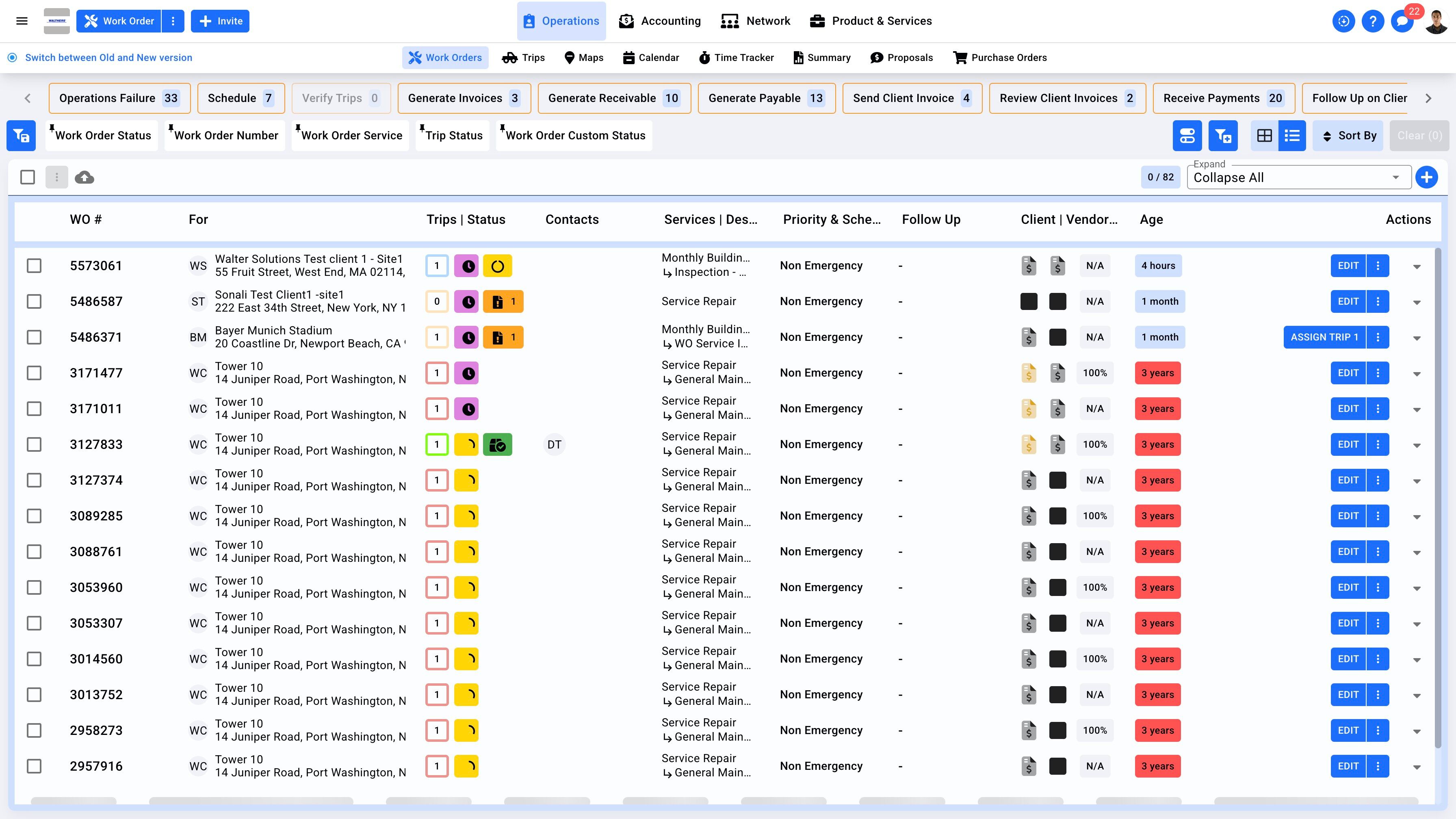Image resolution: width=1456 pixels, height=819 pixels.
Task: Click the saved filters lock funnel icon
Action: (21, 136)
